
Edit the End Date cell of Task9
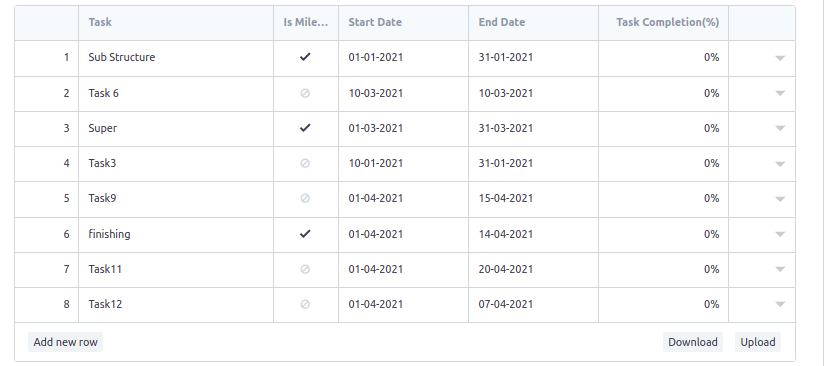(x=534, y=199)
